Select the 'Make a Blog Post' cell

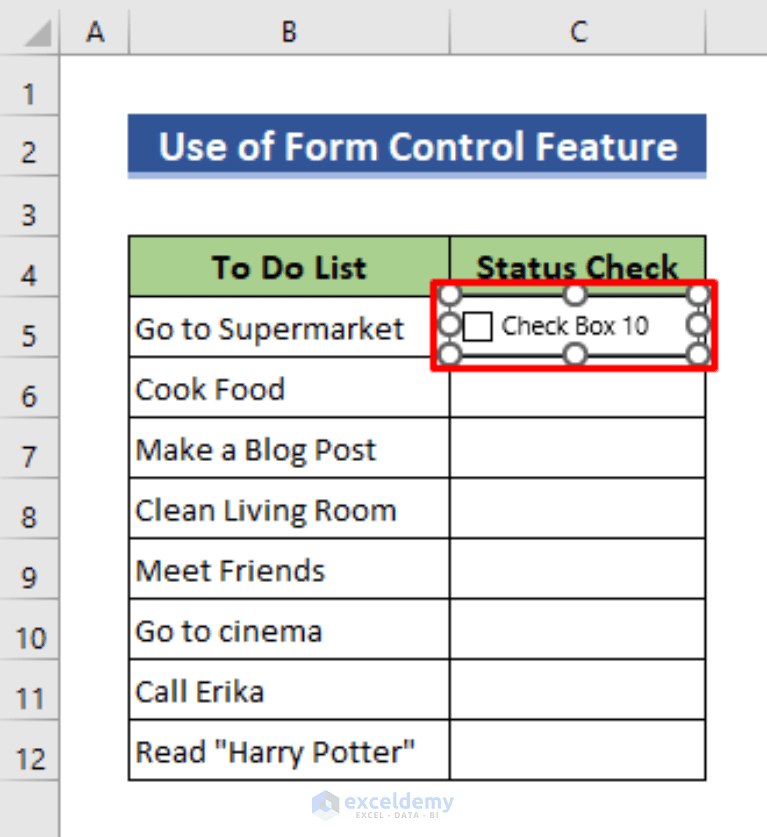pos(288,449)
